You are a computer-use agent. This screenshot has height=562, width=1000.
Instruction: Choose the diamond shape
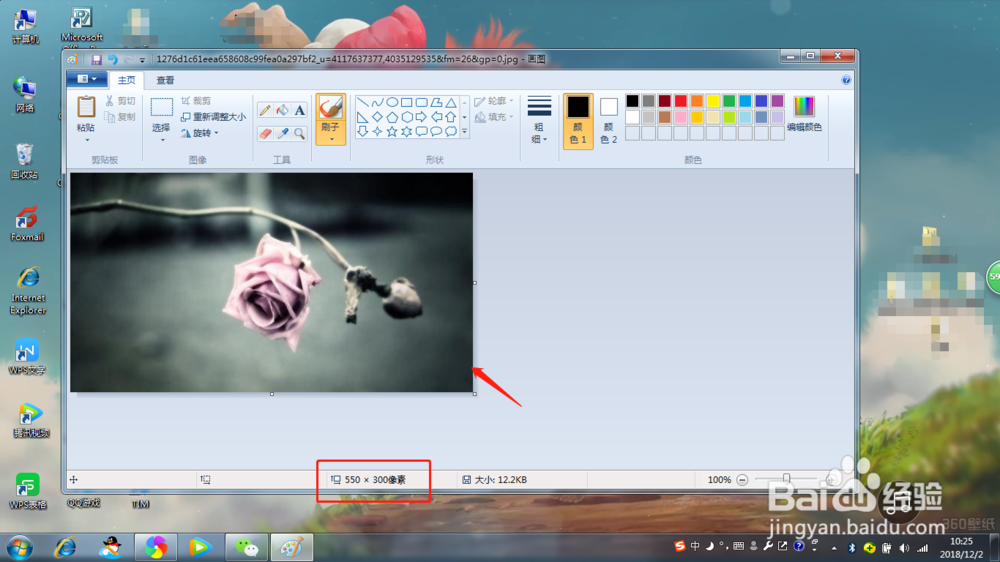(x=377, y=117)
